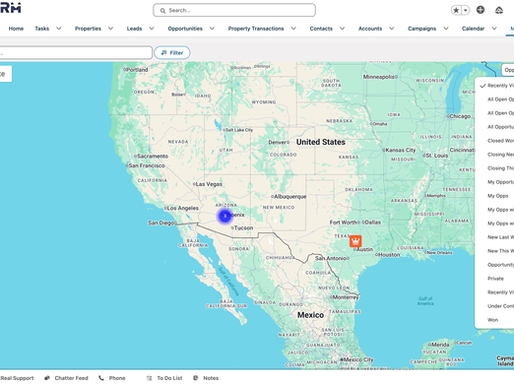
Task: Select the checked Recently Vi... list entry
Action: tap(495, 86)
